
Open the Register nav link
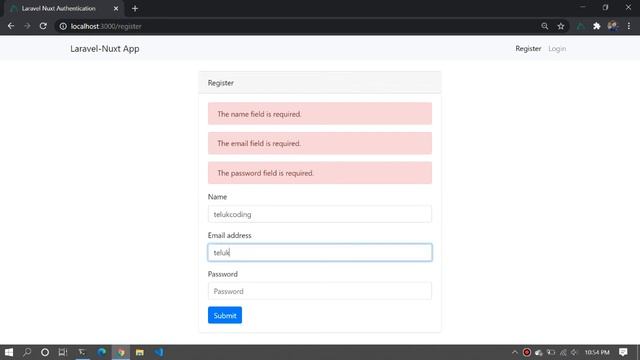[x=528, y=49]
